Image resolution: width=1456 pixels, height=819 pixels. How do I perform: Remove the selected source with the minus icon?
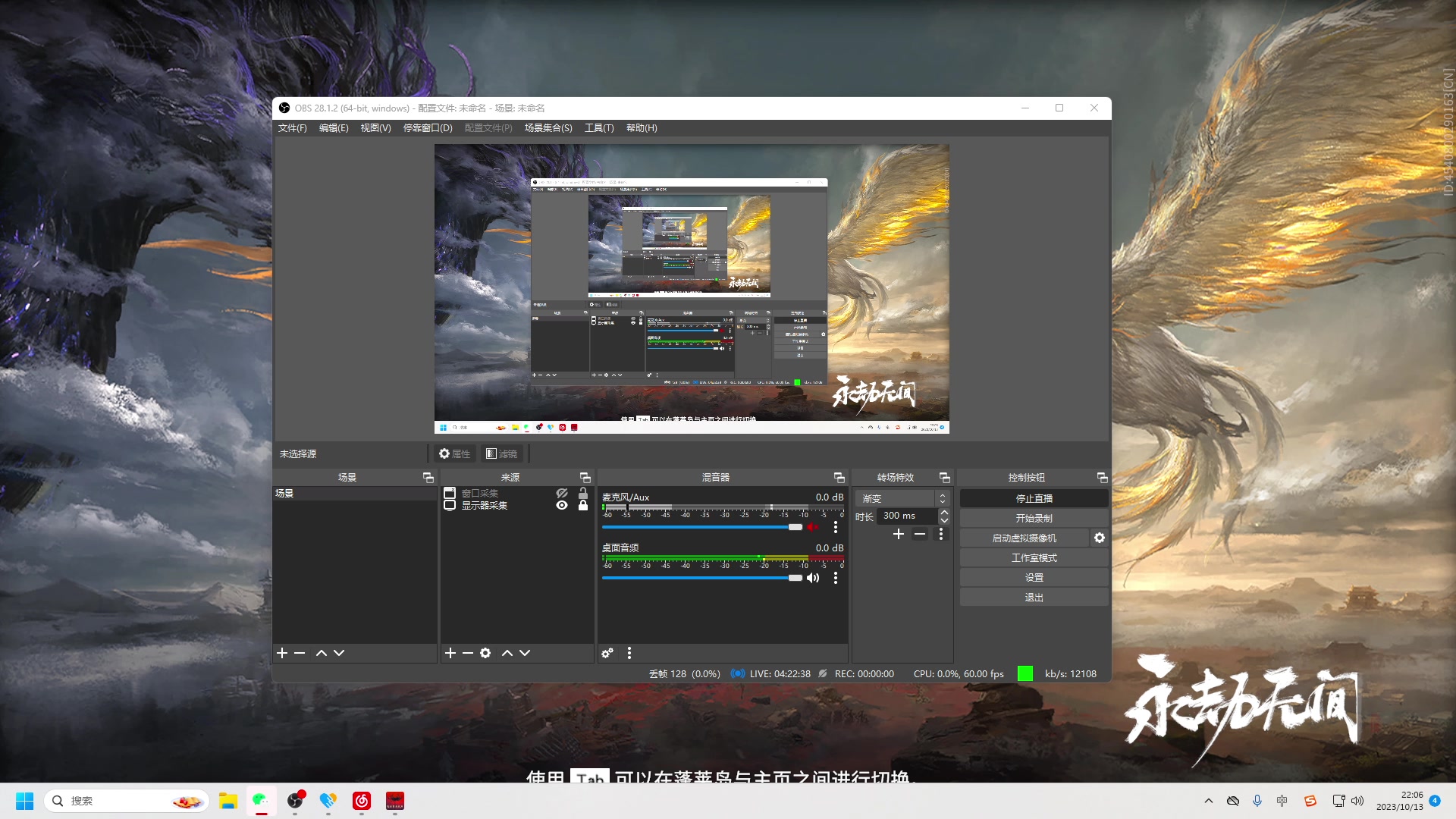coord(468,653)
